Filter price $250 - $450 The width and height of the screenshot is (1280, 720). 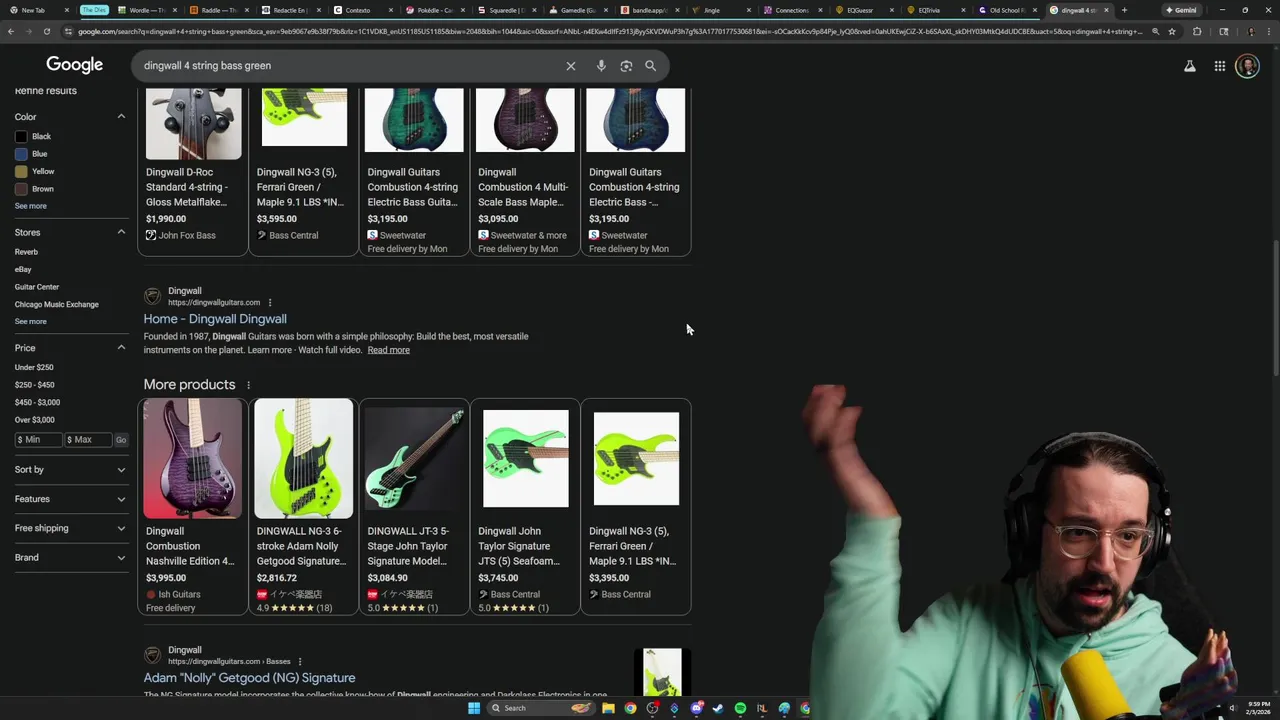(35, 385)
